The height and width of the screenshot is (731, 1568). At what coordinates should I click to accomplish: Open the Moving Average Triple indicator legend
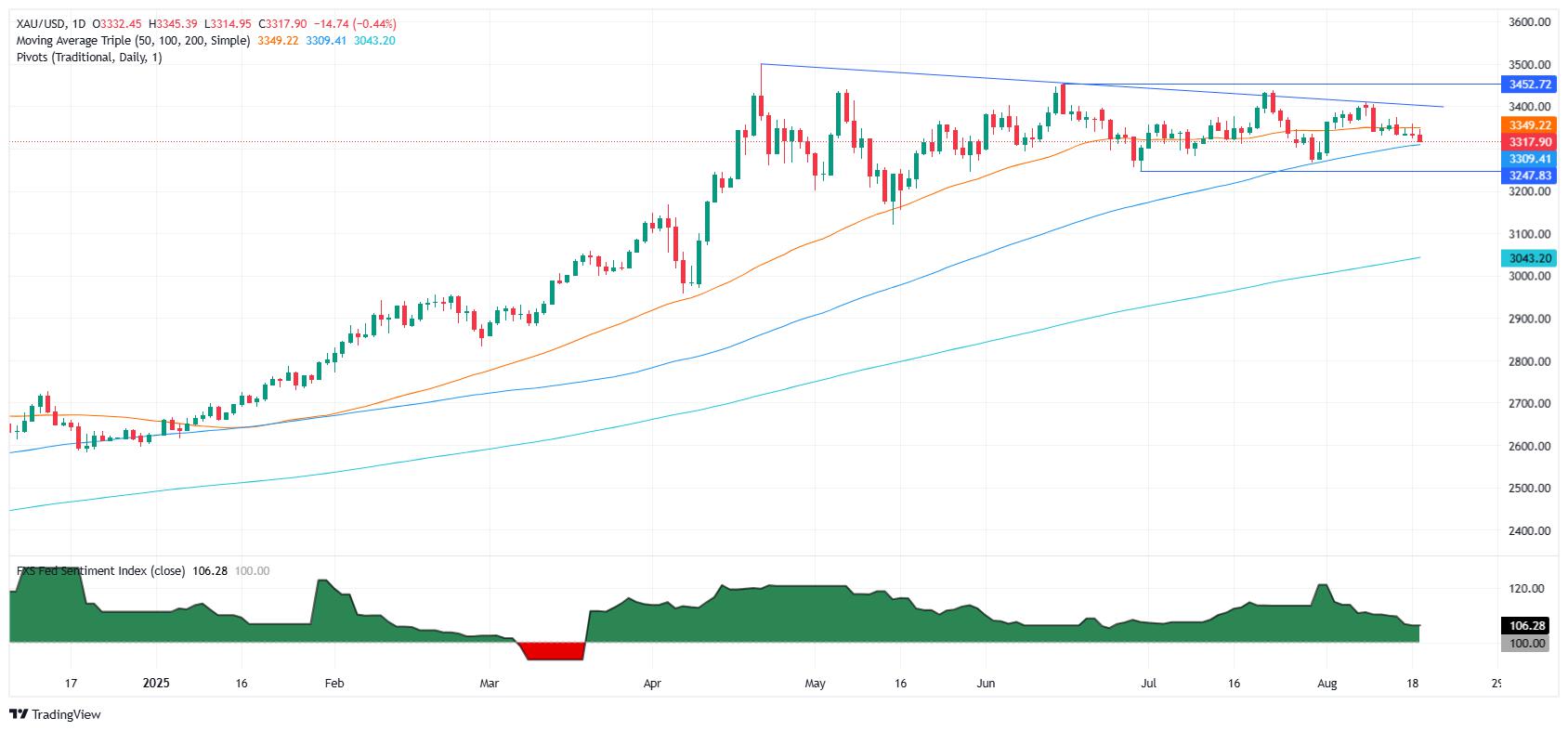[133, 41]
